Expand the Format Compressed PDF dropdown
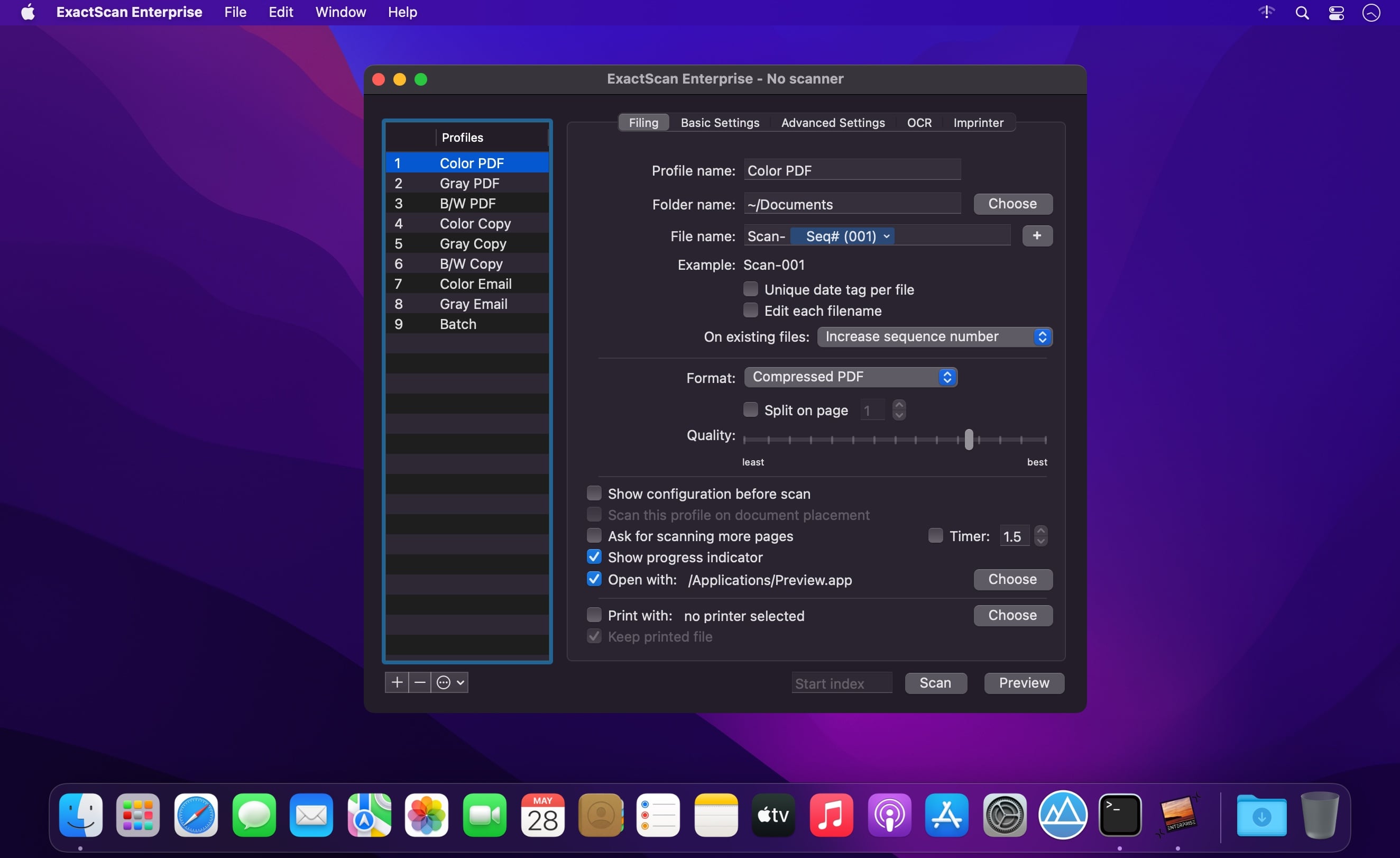1400x858 pixels. (x=851, y=377)
